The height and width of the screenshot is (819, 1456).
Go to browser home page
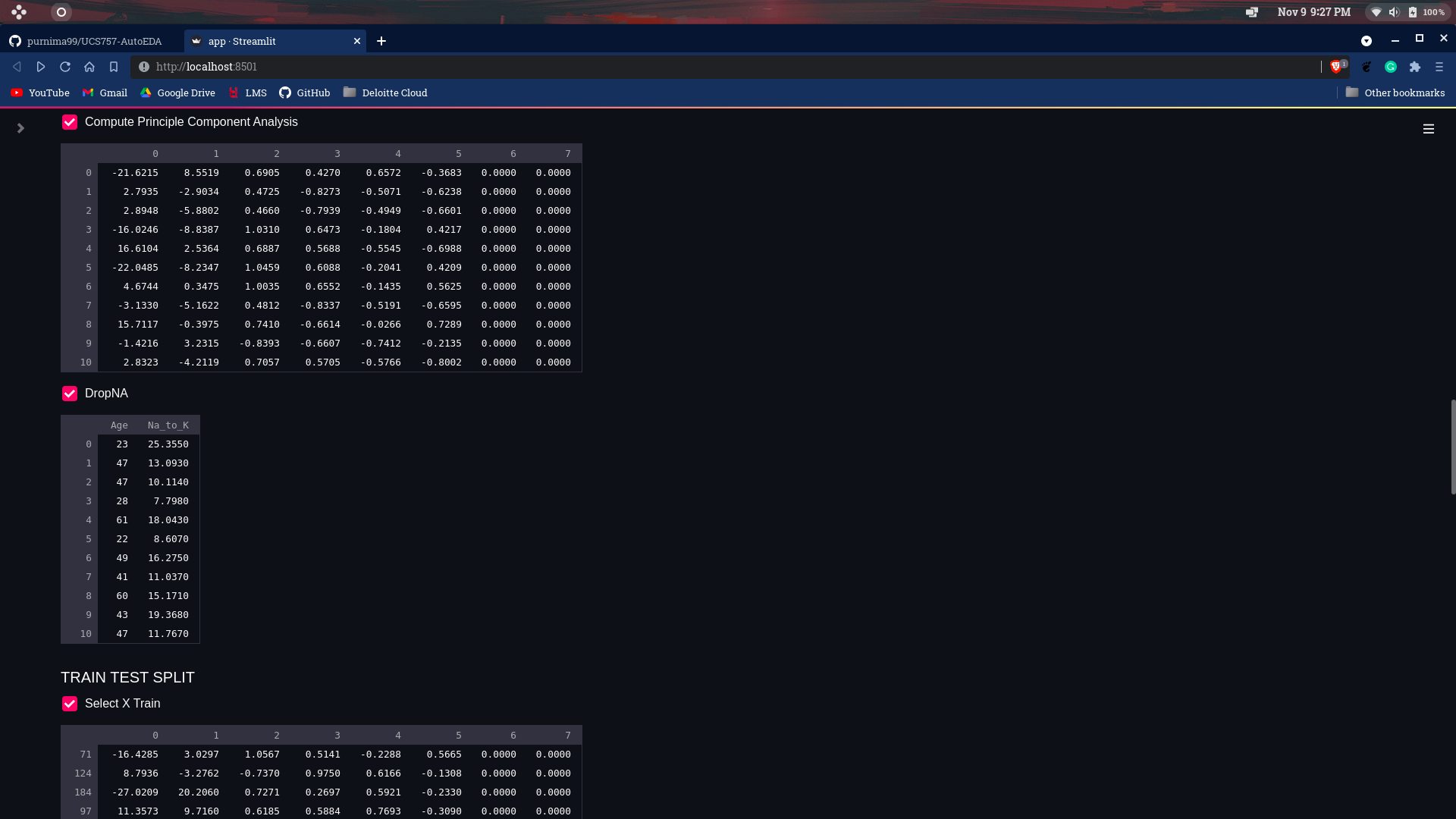89,67
